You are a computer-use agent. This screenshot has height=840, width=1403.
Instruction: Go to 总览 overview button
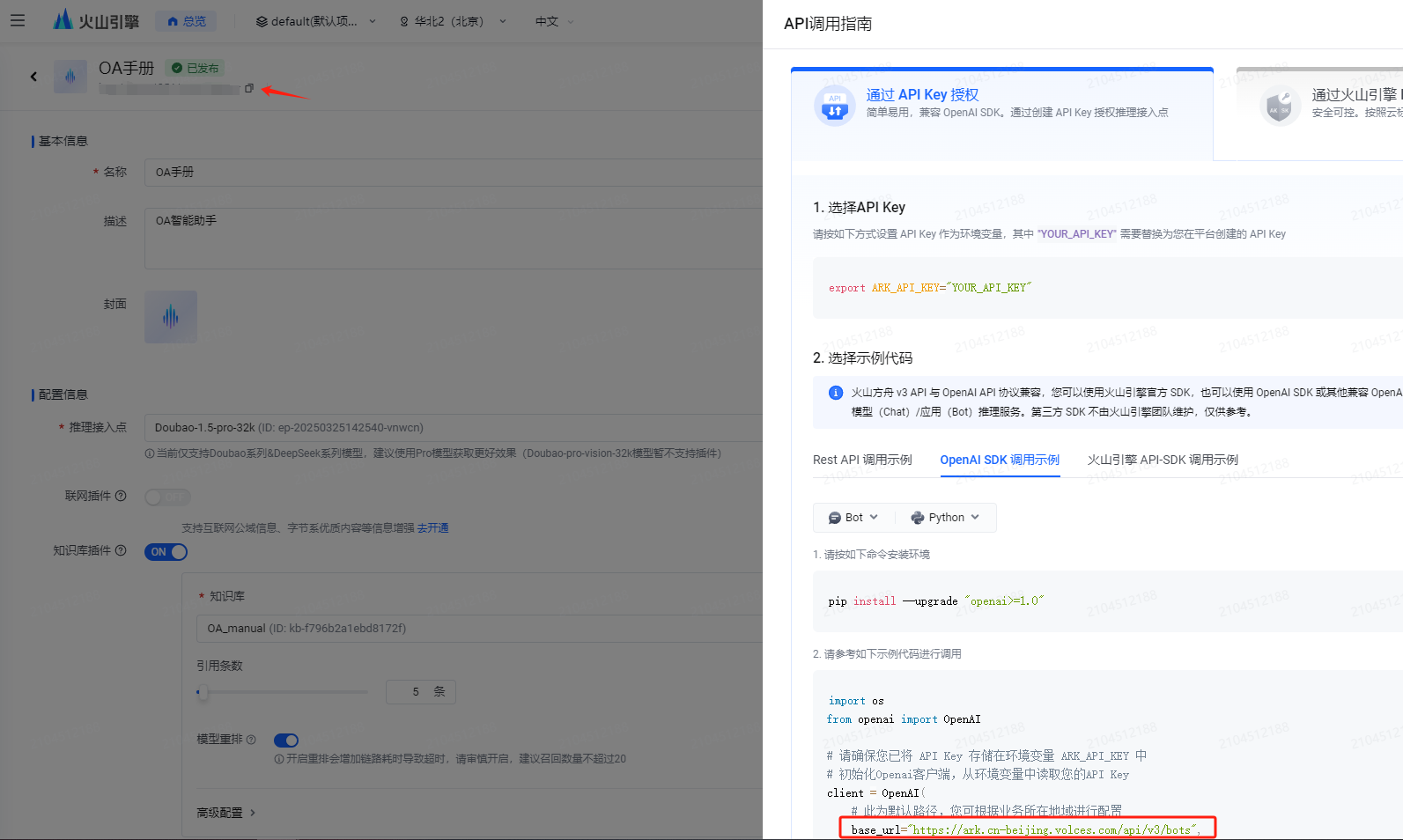tap(186, 21)
